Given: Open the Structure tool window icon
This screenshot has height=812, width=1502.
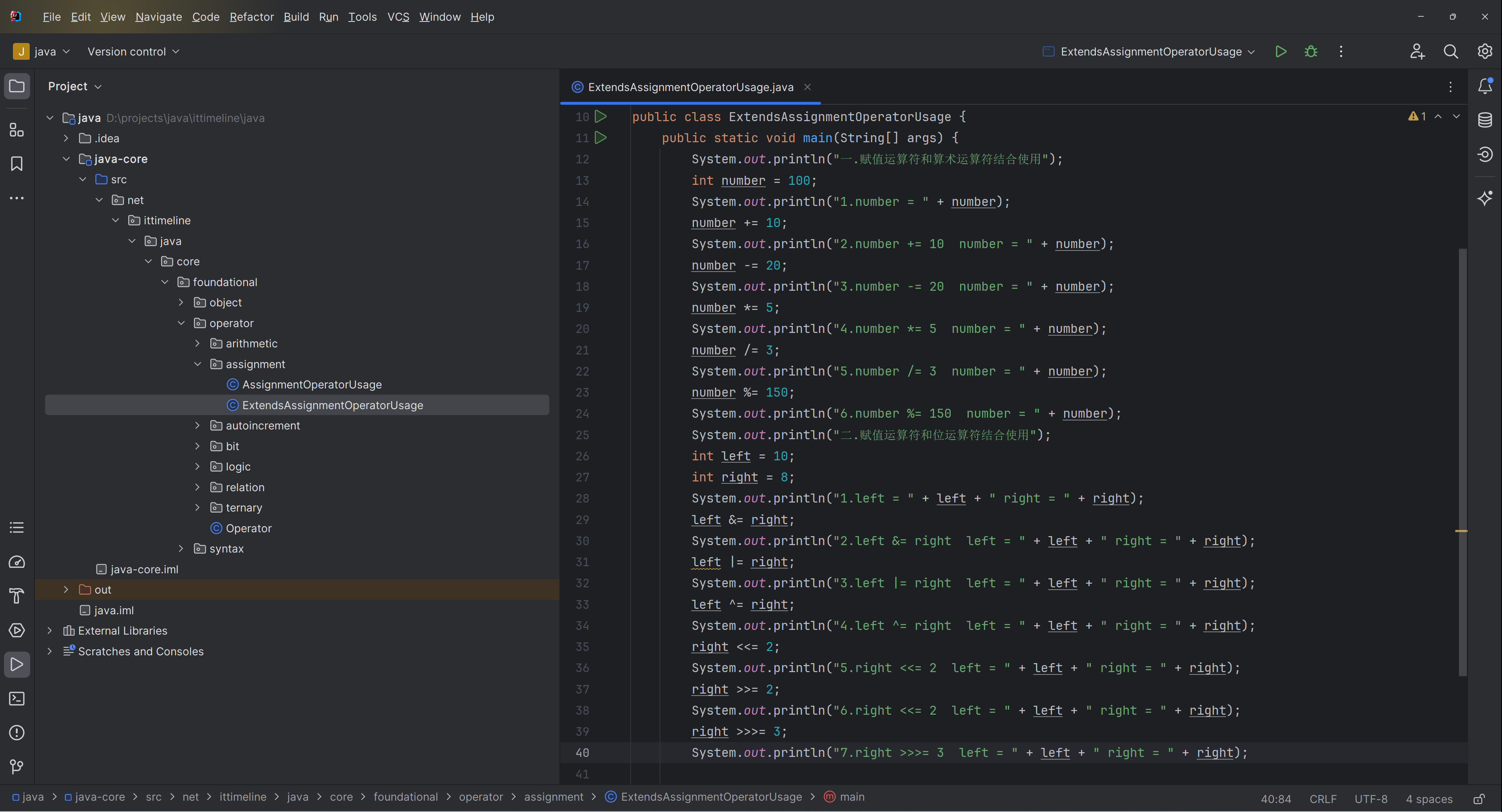Looking at the screenshot, I should (17, 129).
